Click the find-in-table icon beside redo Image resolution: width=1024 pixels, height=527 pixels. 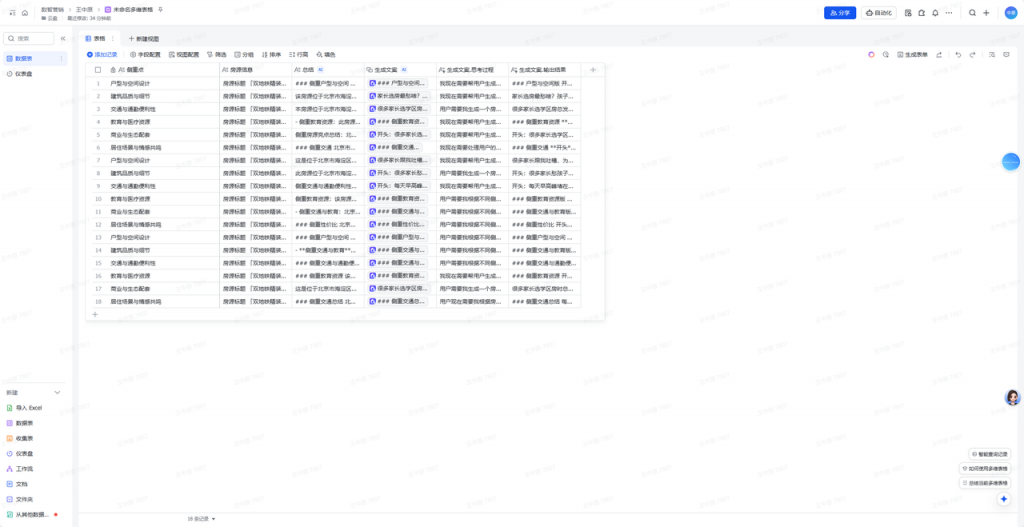click(x=992, y=55)
